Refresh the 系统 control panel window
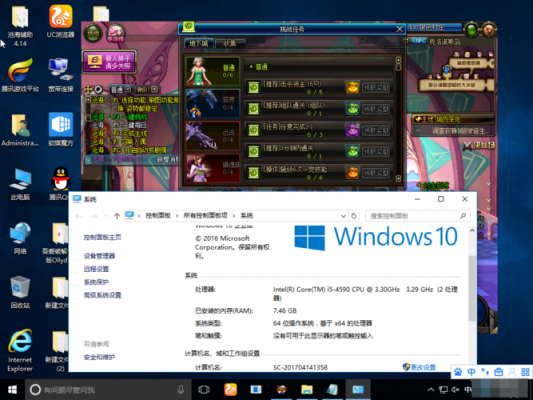The width and height of the screenshot is (533, 400). 354,216
